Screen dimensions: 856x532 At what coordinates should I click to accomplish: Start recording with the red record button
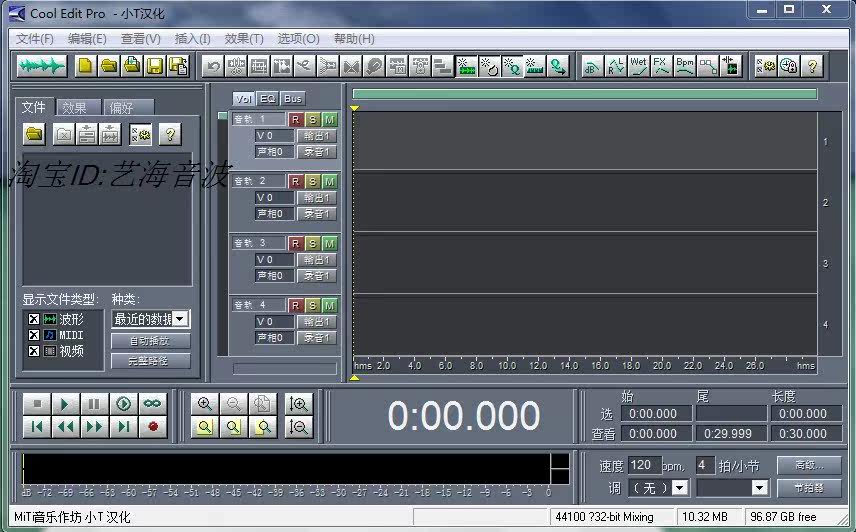pyautogui.click(x=152, y=427)
